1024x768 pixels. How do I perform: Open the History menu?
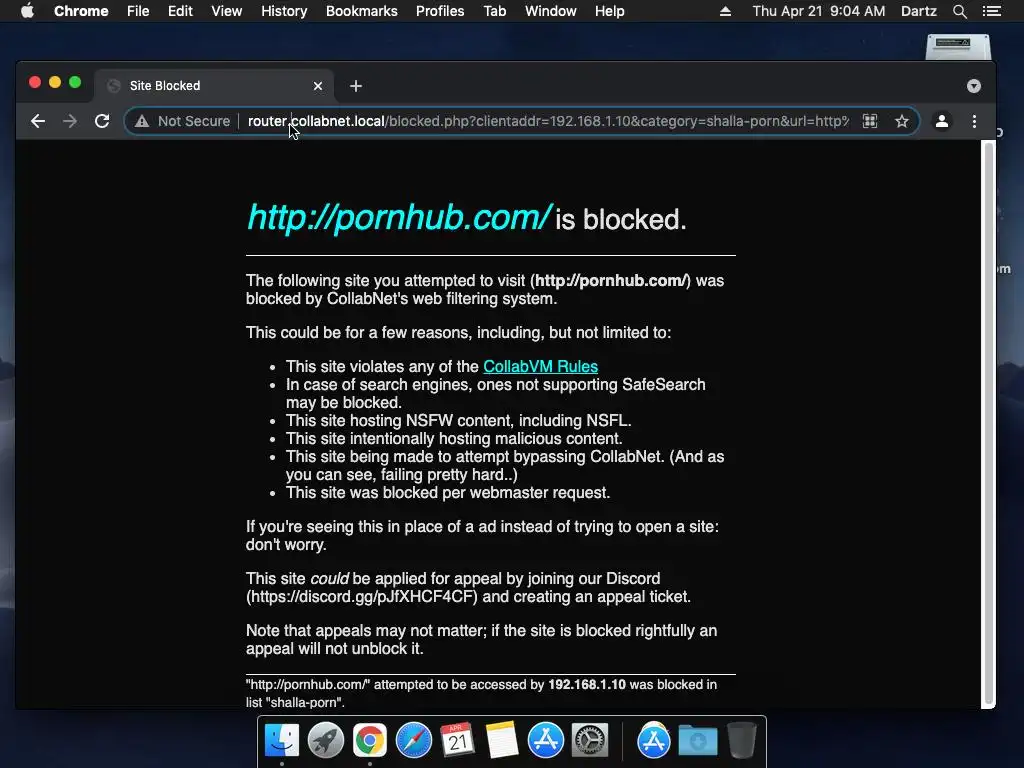click(284, 11)
